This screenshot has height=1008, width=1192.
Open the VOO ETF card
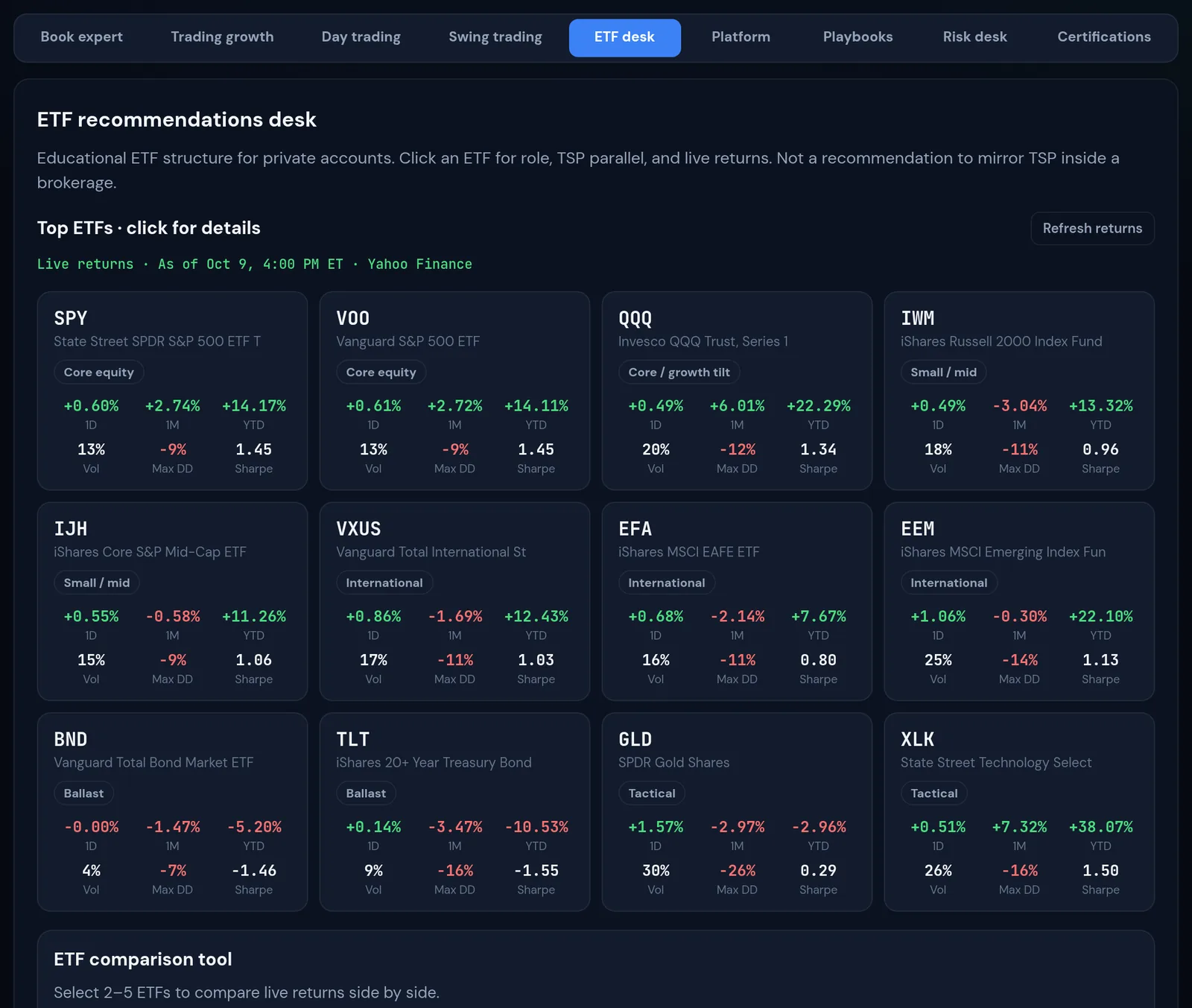coord(454,390)
